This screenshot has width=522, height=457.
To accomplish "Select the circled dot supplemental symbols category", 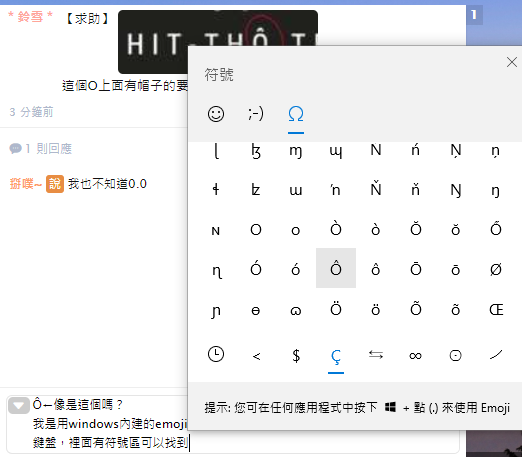I will [455, 356].
